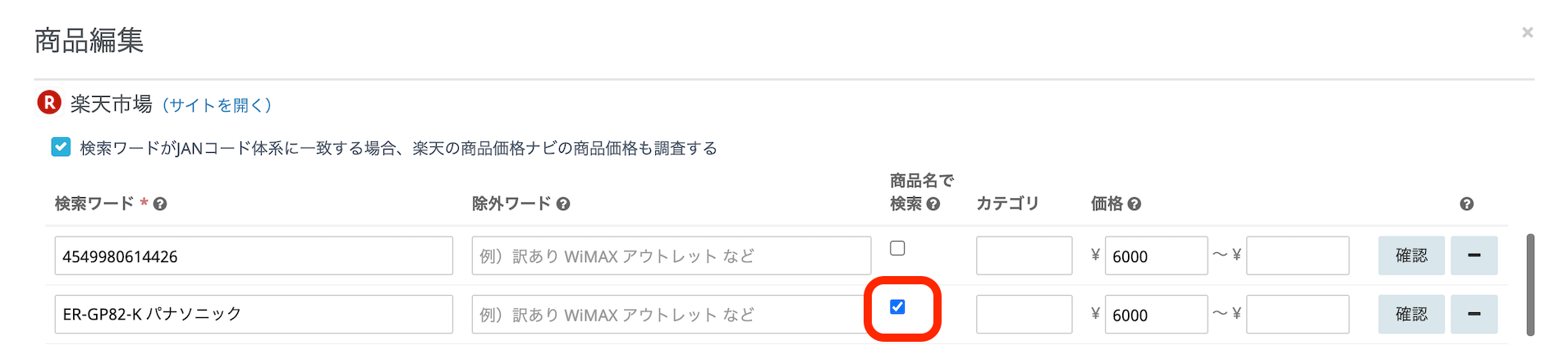Click the category field in the first row

point(1024,256)
